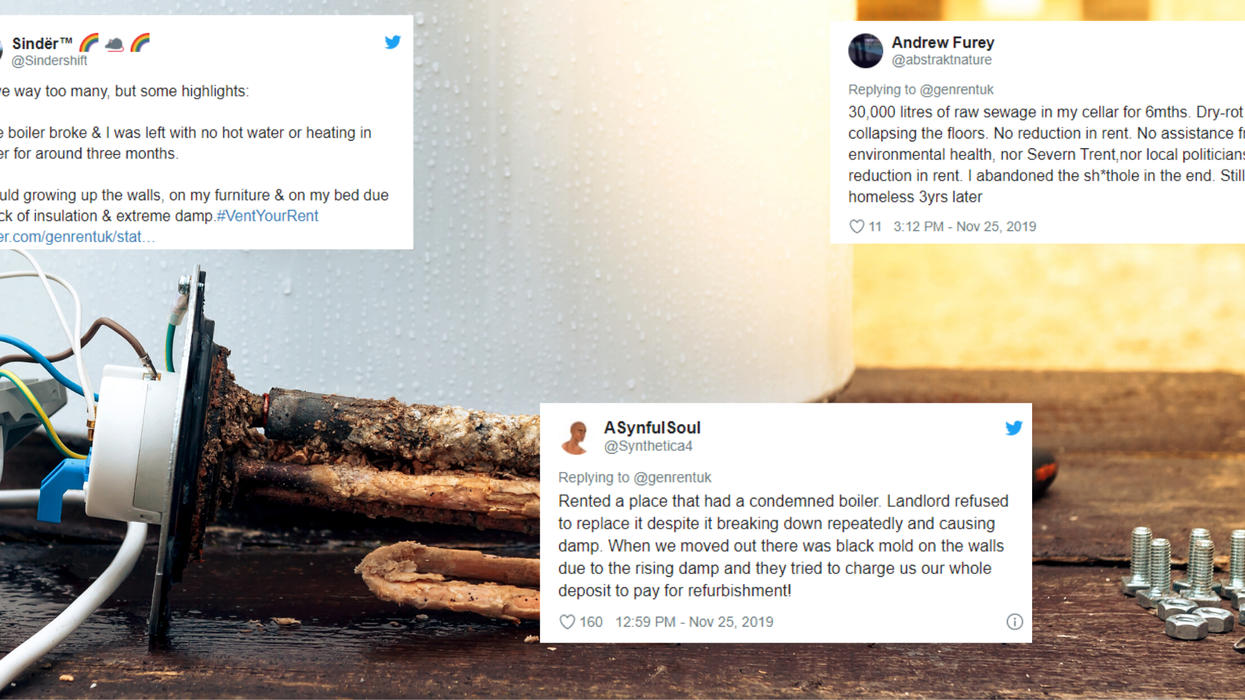
Task: Click the Sindër display name
Action: coord(43,44)
